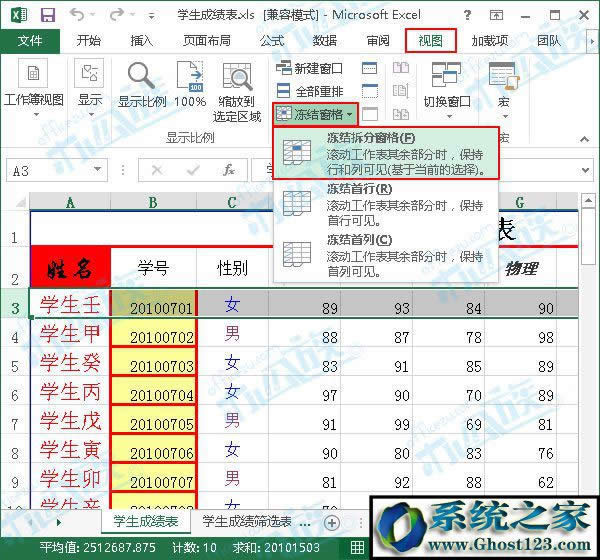The image size is (600, 560).
Task: Choose 冻结首行(R) from the menu
Action: pos(386,204)
